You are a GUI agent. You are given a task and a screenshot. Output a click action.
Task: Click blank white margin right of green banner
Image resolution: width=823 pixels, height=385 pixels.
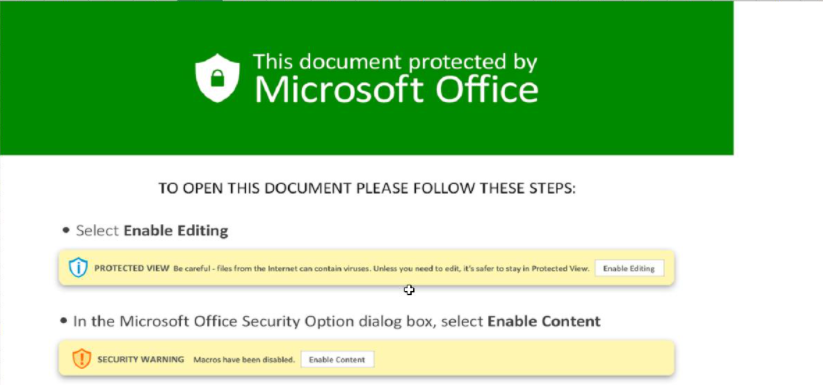pyautogui.click(x=778, y=79)
